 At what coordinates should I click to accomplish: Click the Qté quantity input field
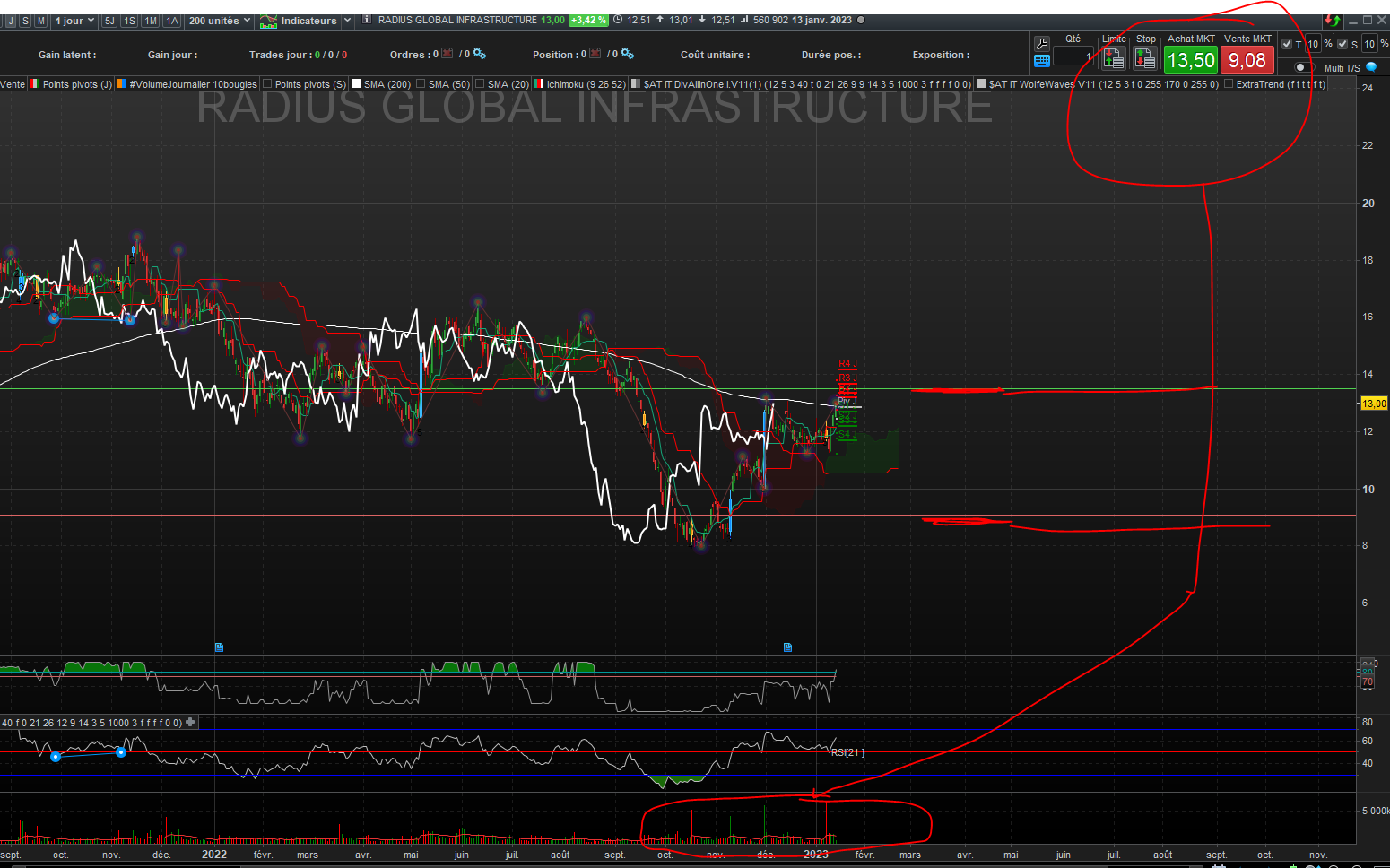point(1073,56)
